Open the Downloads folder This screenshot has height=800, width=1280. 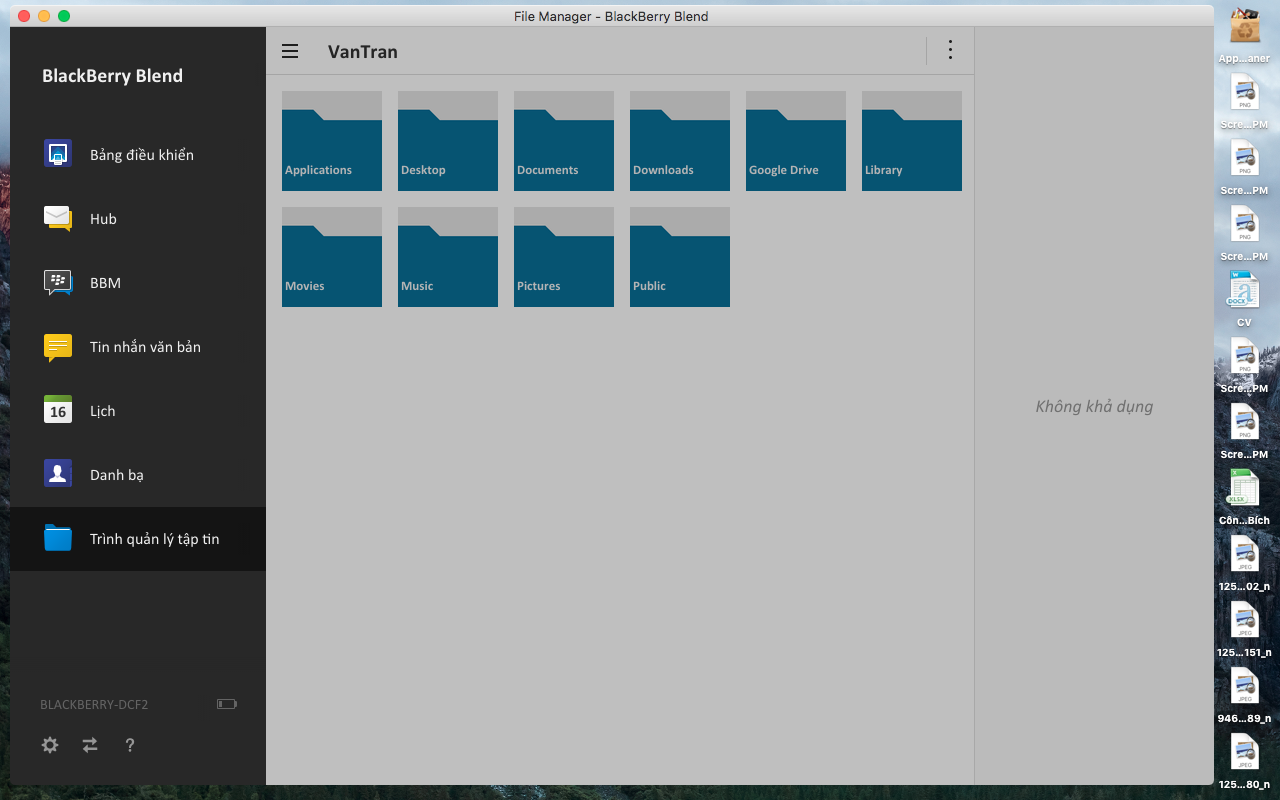click(680, 141)
